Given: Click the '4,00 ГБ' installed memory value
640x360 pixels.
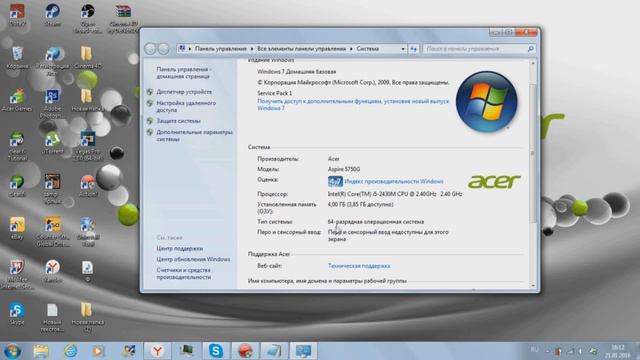Looking at the screenshot, I should pyautogui.click(x=360, y=204).
